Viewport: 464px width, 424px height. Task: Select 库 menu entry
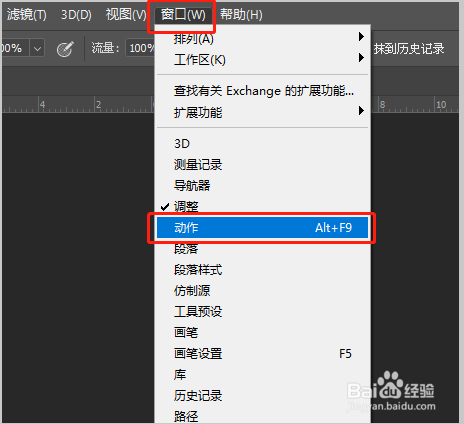click(263, 375)
